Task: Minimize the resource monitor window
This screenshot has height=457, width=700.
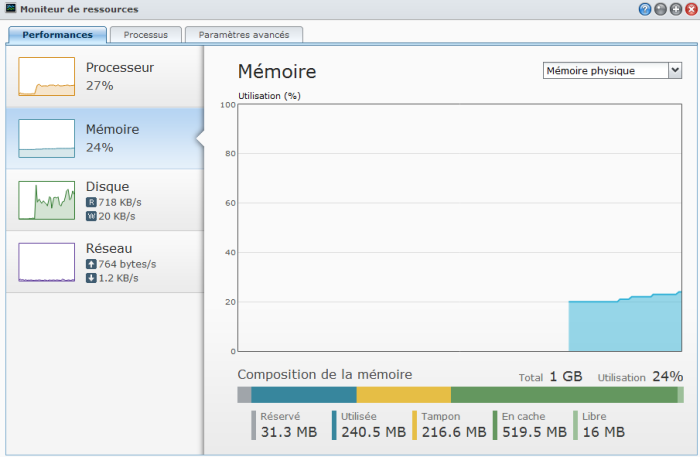Action: pyautogui.click(x=660, y=9)
